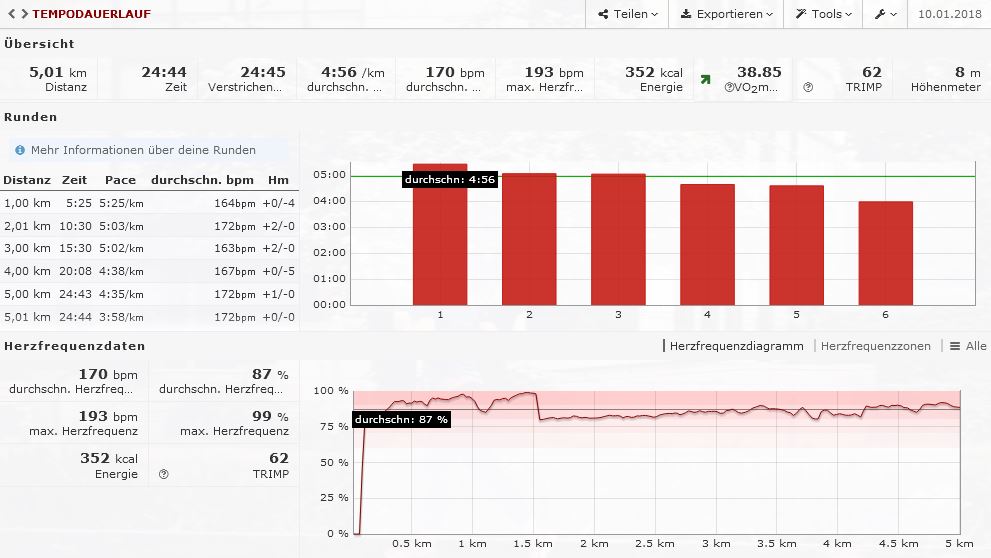991x558 pixels.
Task: Click the Alle list icon
Action: click(x=967, y=346)
